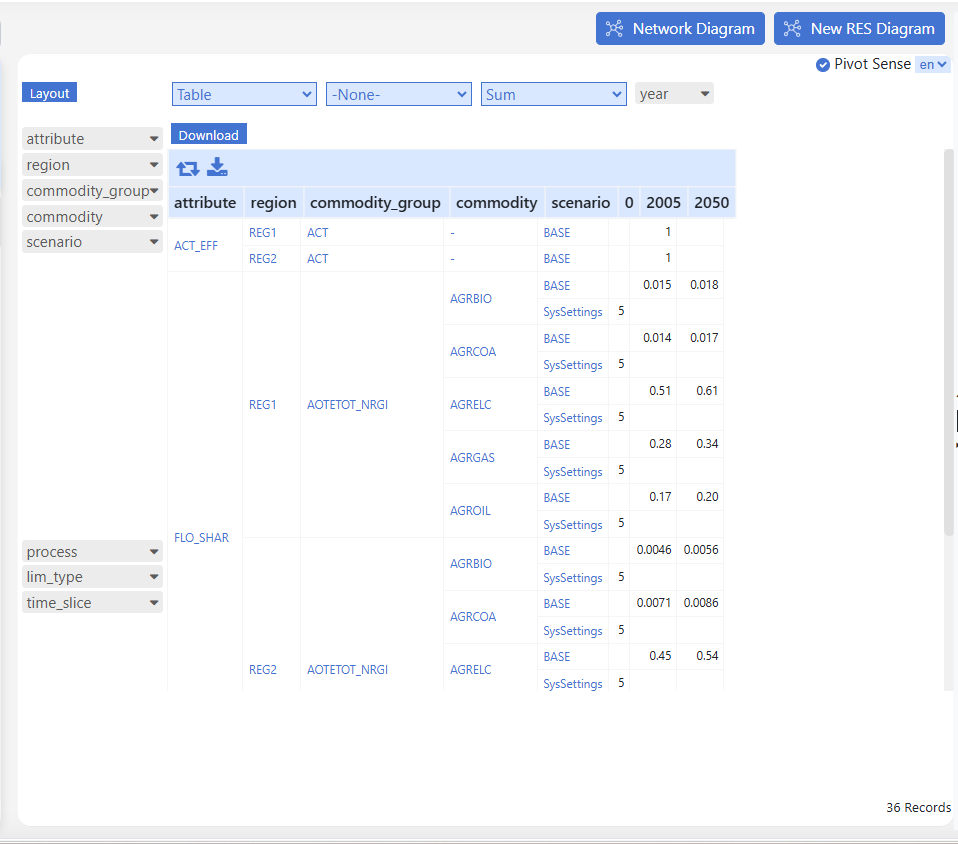Expand the commodity_group field filter
The height and width of the screenshot is (844, 958).
point(92,191)
